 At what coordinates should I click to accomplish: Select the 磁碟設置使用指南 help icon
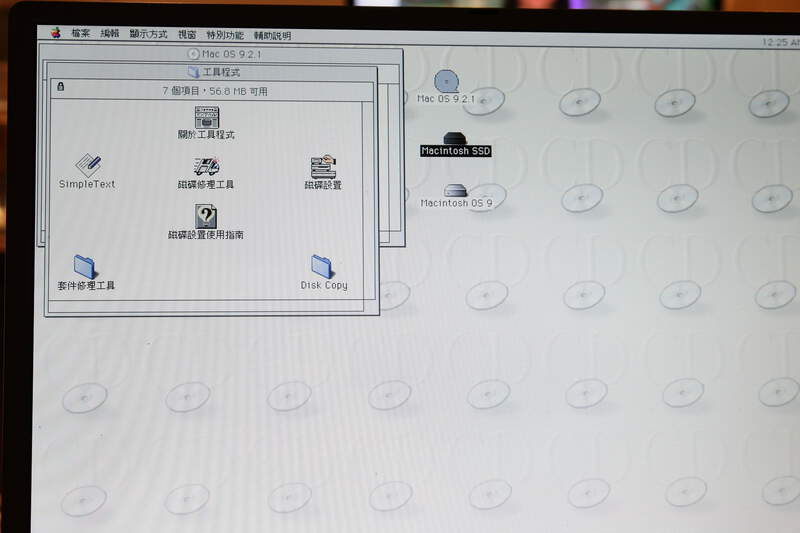coord(206,216)
